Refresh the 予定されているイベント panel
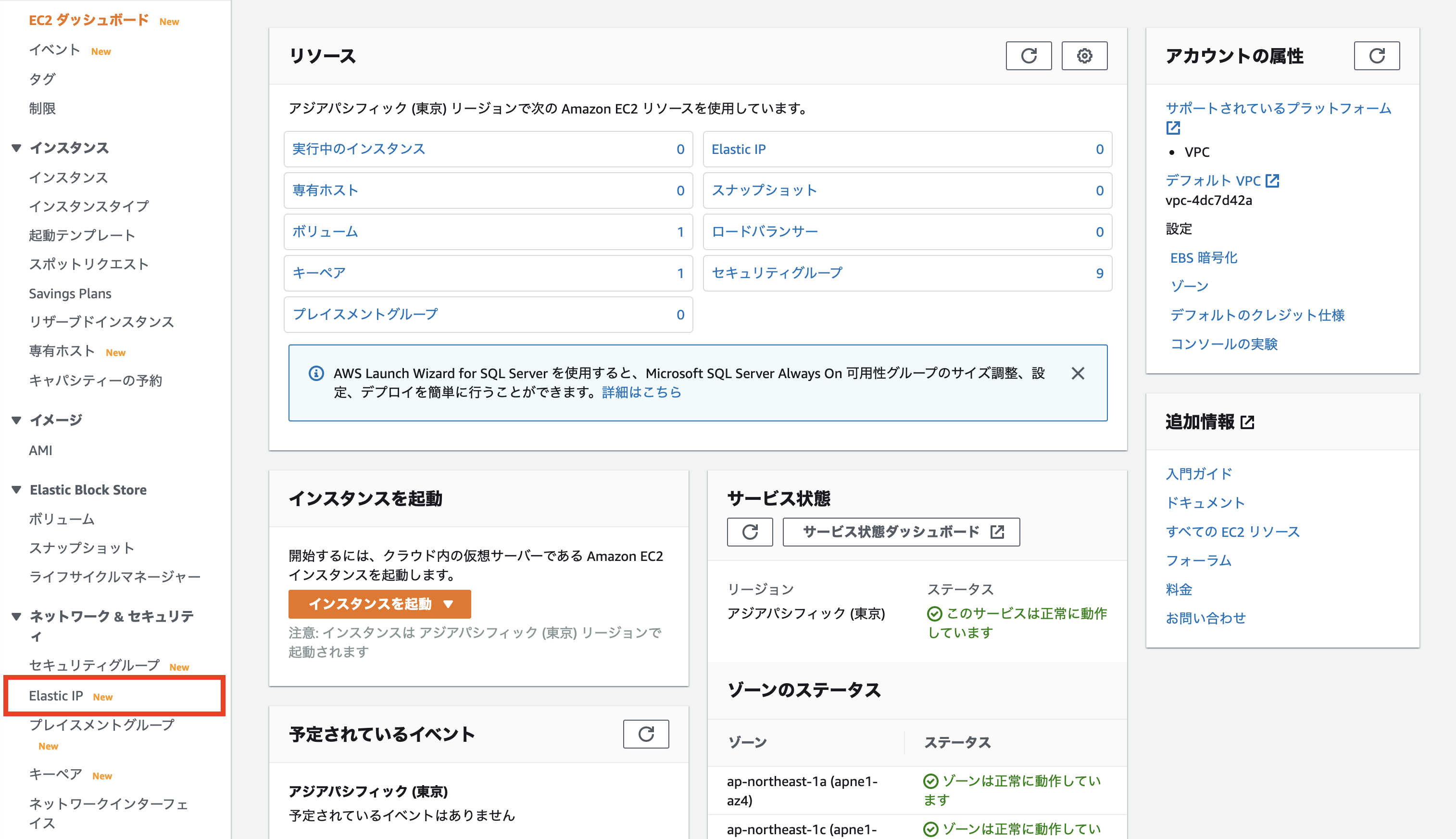This screenshot has width=1456, height=839. 646,734
